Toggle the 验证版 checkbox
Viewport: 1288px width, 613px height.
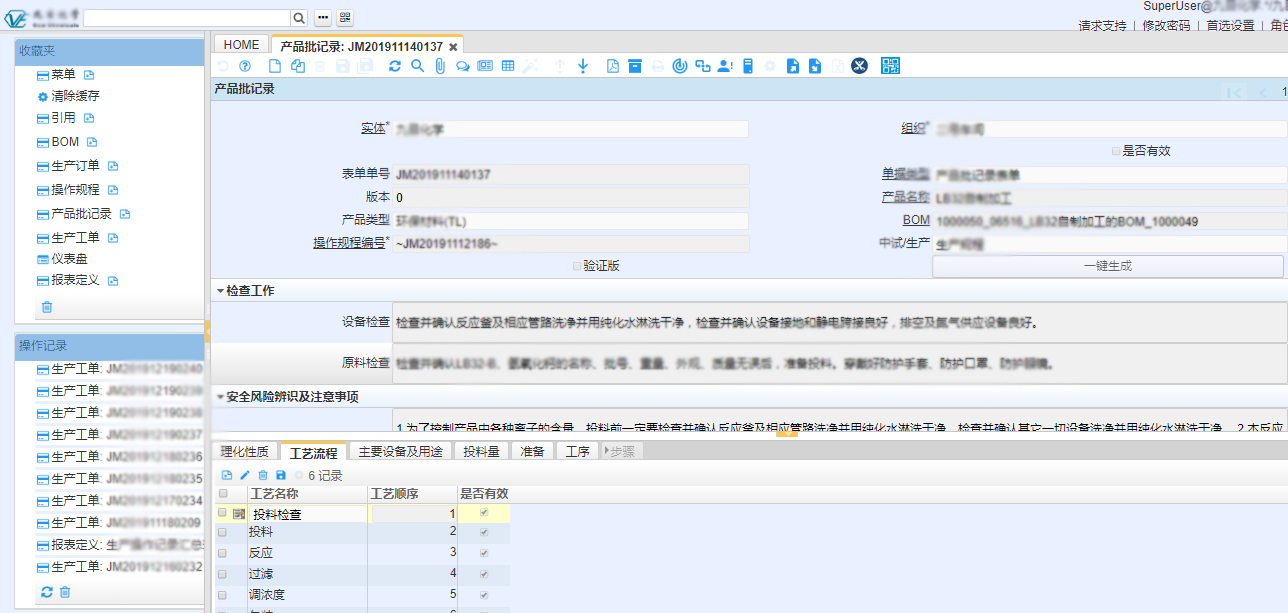[x=577, y=266]
